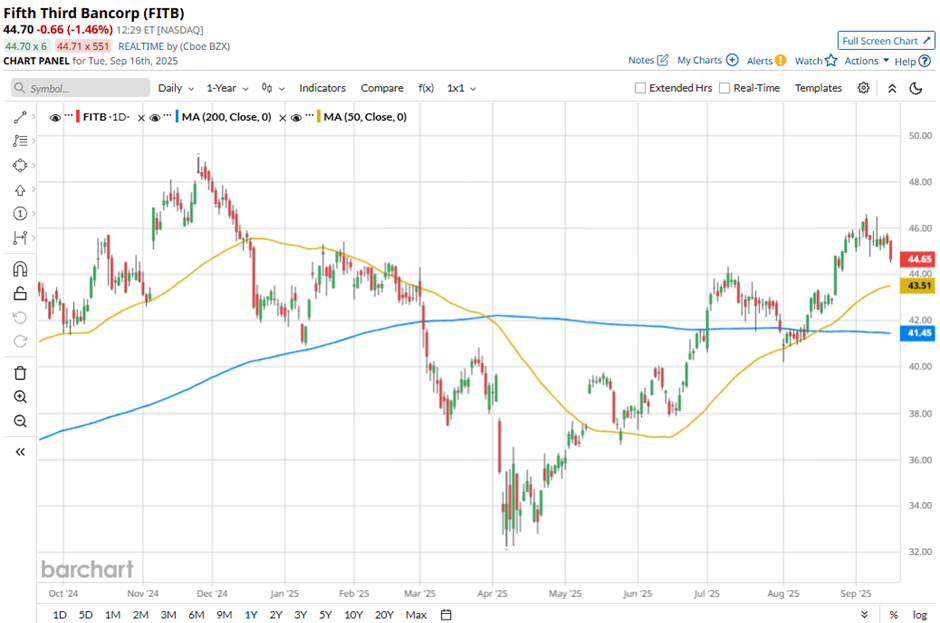Toggle the drawings lock

(20, 293)
